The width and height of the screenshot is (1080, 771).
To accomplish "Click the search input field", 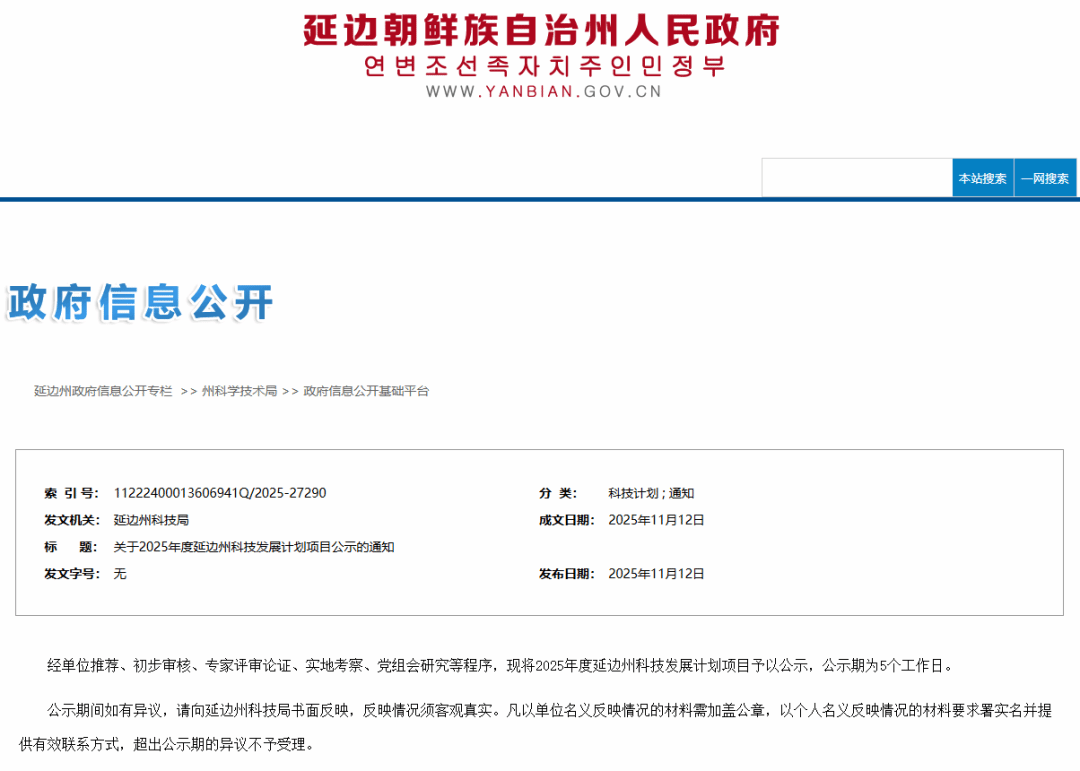I will [856, 178].
